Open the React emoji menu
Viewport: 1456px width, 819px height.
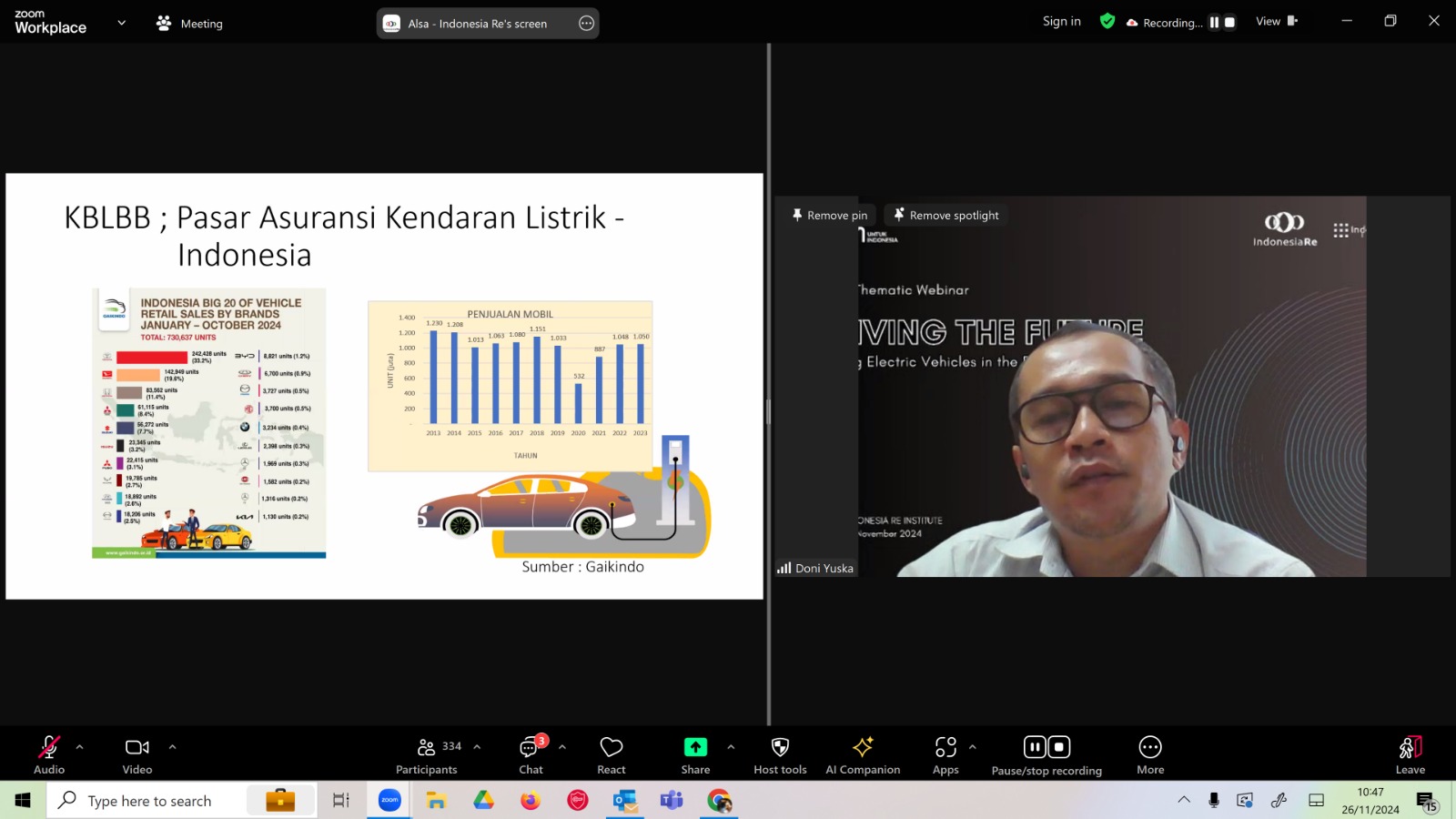click(611, 755)
